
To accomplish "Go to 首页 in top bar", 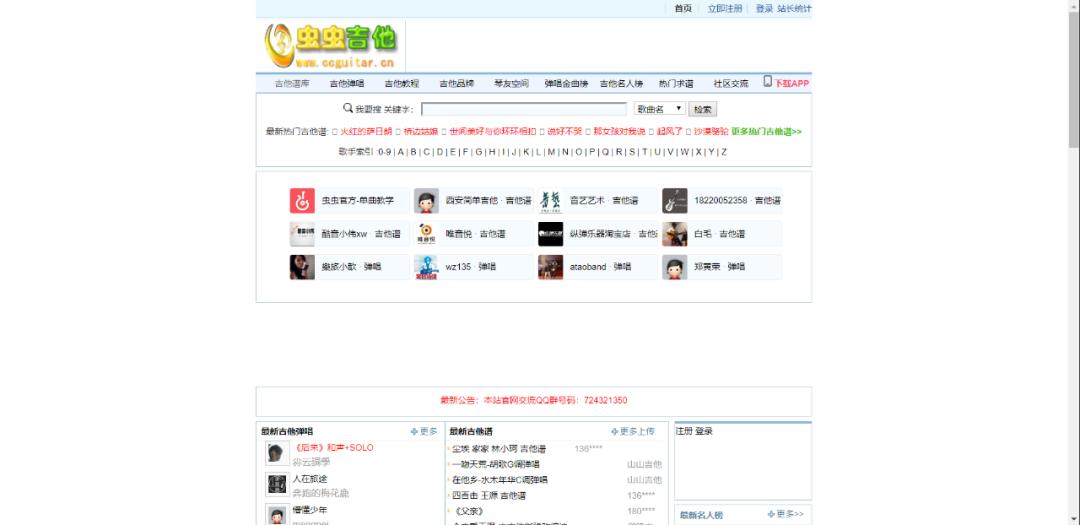I will click(683, 8).
